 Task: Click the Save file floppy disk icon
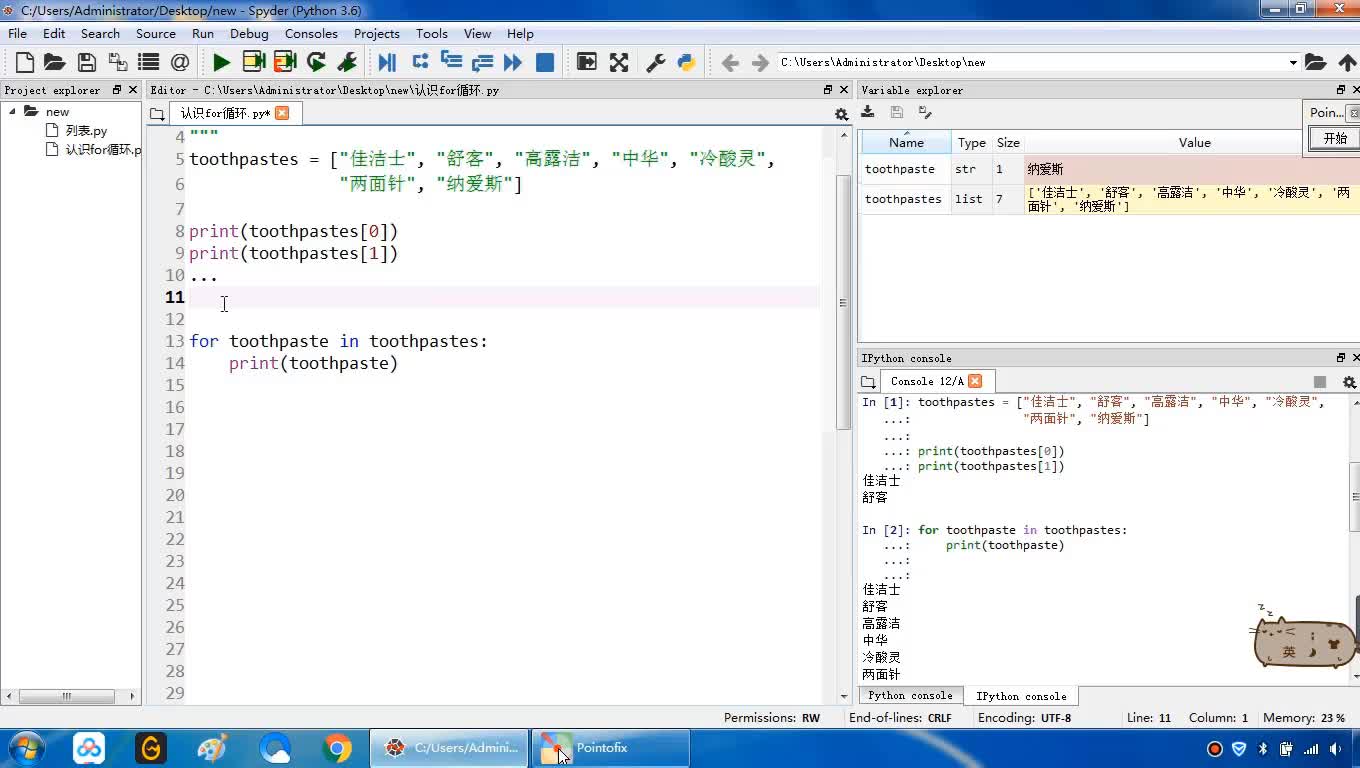coord(86,62)
